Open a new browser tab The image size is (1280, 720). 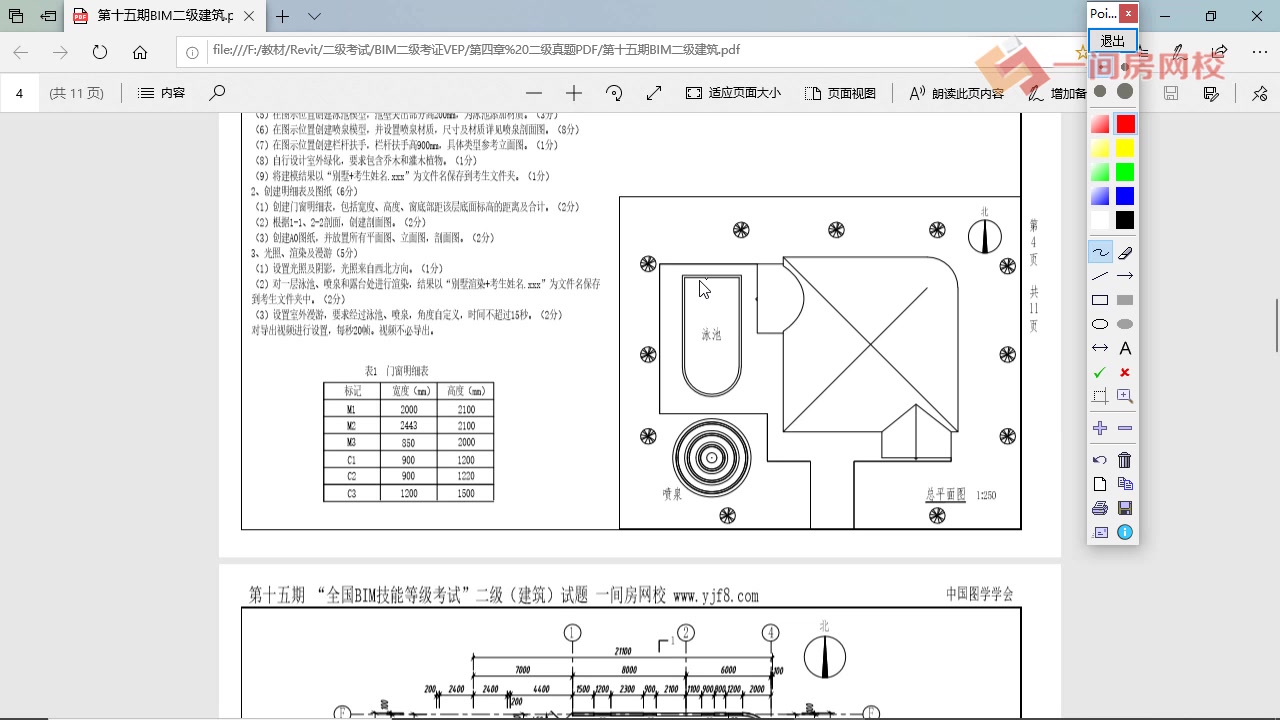(281, 16)
